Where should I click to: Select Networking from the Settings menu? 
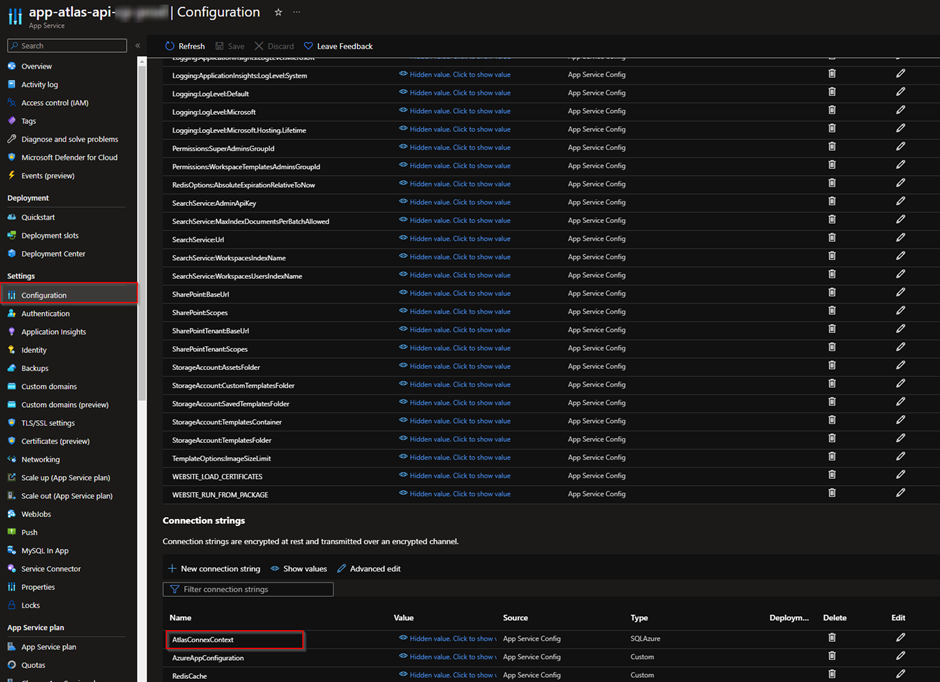tap(41, 459)
